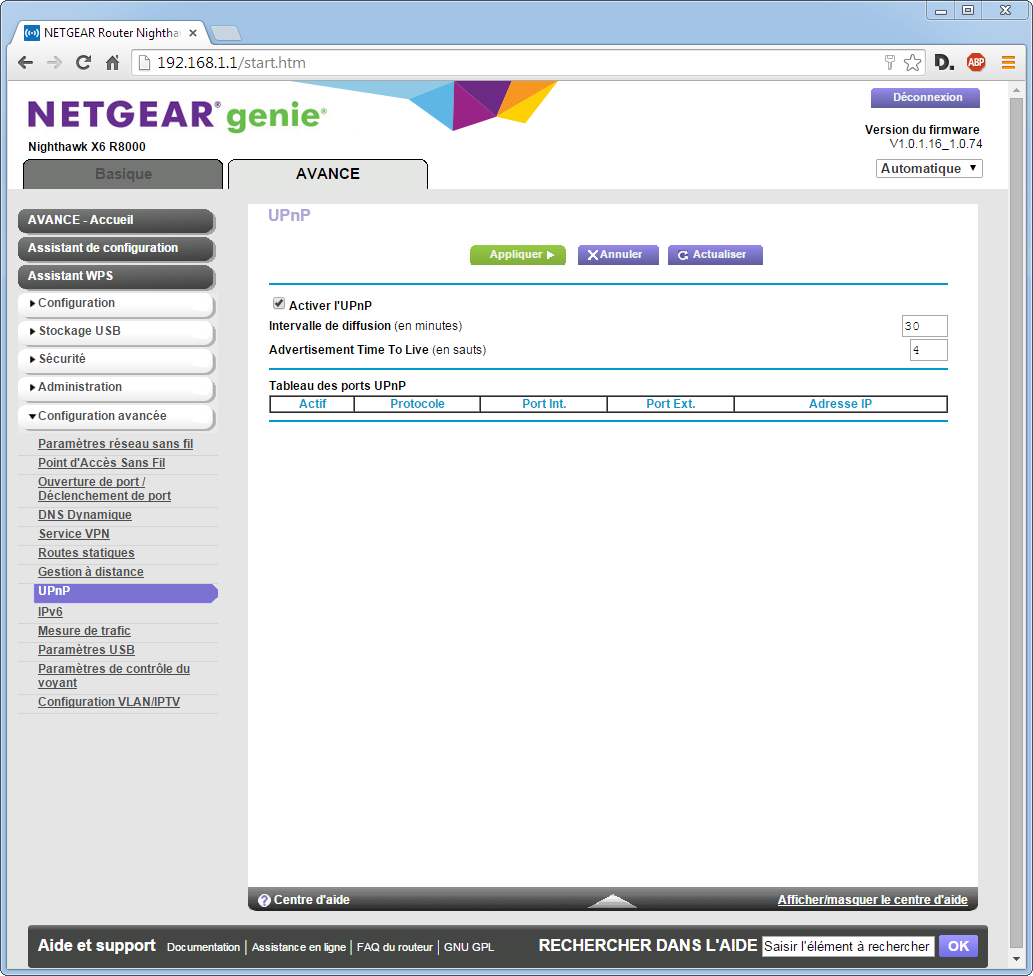Expand help center with the up arrow
1033x976 pixels.
612,900
